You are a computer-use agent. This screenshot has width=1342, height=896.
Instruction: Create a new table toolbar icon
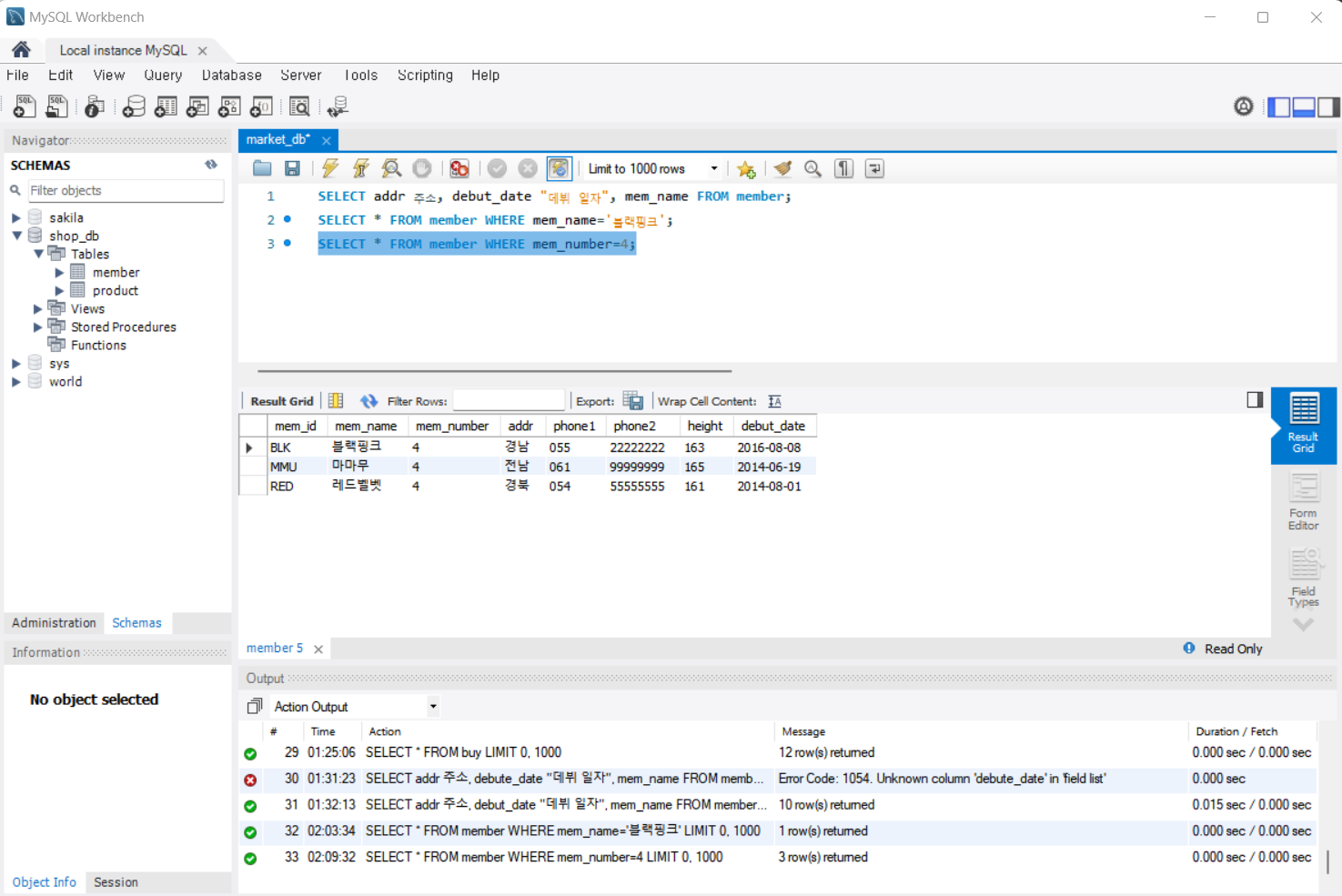click(x=166, y=106)
